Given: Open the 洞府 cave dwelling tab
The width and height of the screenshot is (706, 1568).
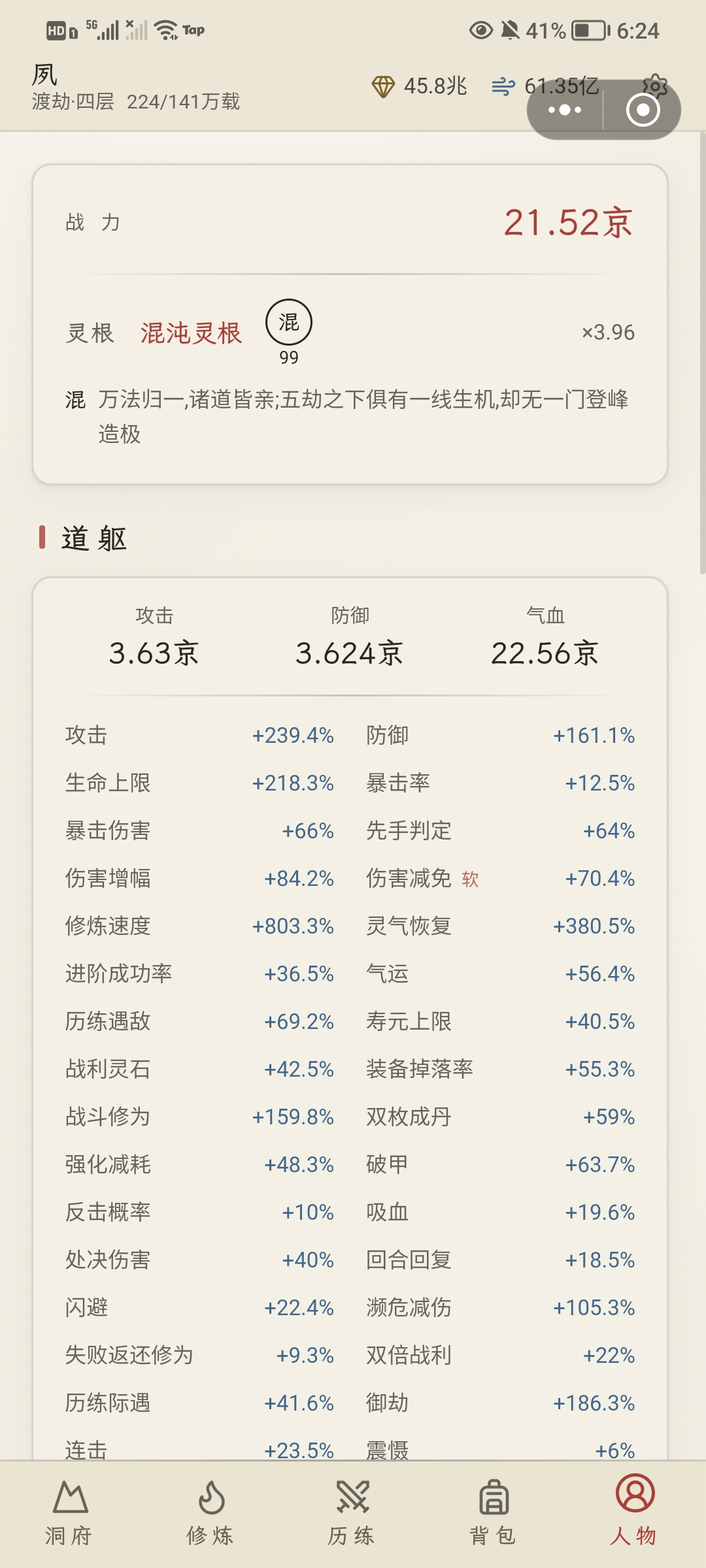Looking at the screenshot, I should coord(70,1512).
